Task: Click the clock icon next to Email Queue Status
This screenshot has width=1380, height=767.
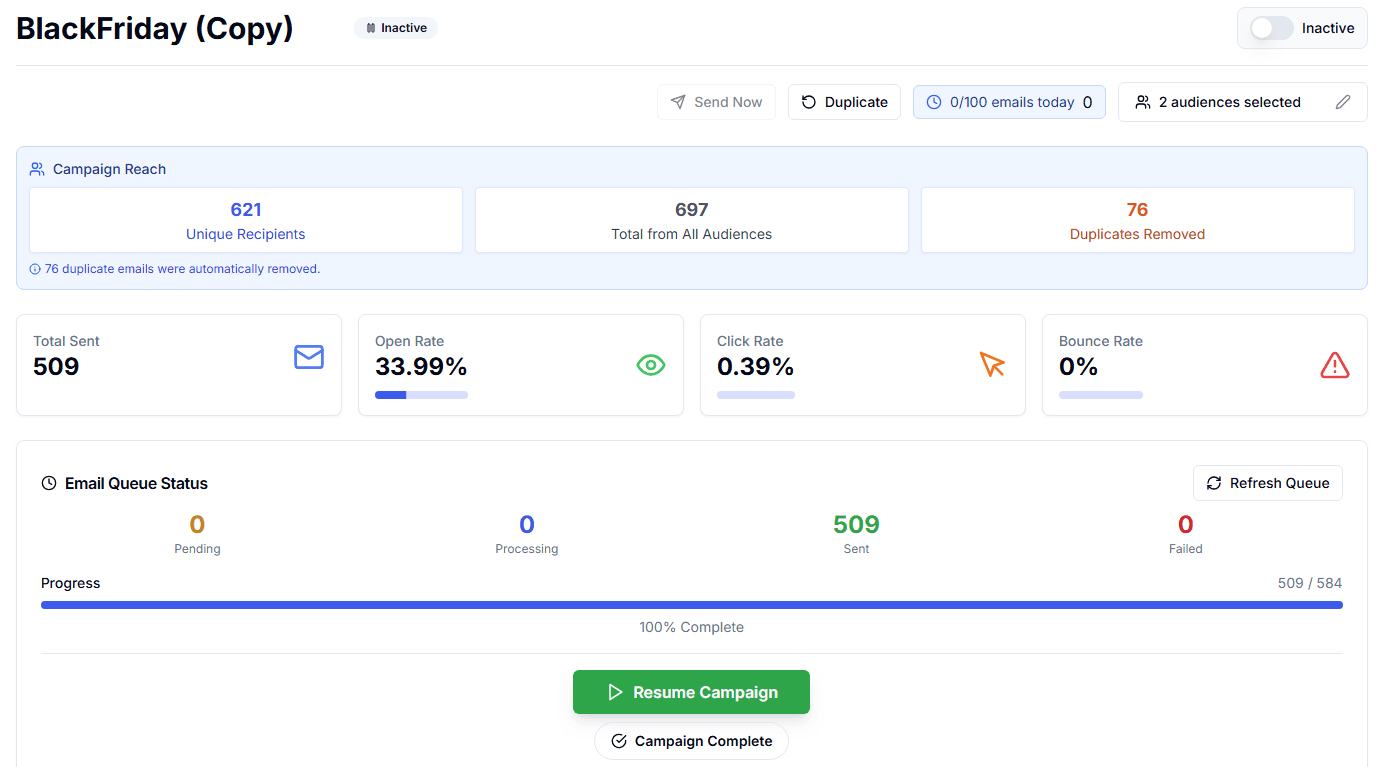Action: click(x=49, y=483)
